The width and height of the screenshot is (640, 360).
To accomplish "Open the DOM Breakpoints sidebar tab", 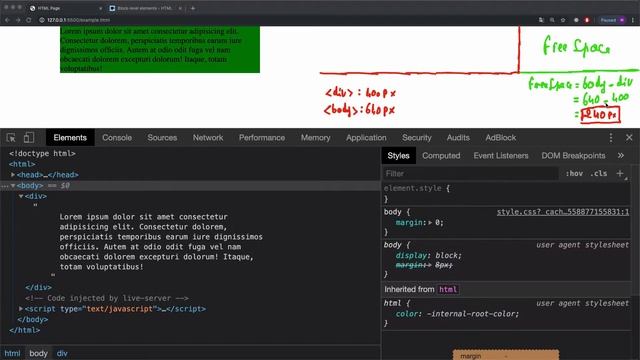I will pos(573,156).
